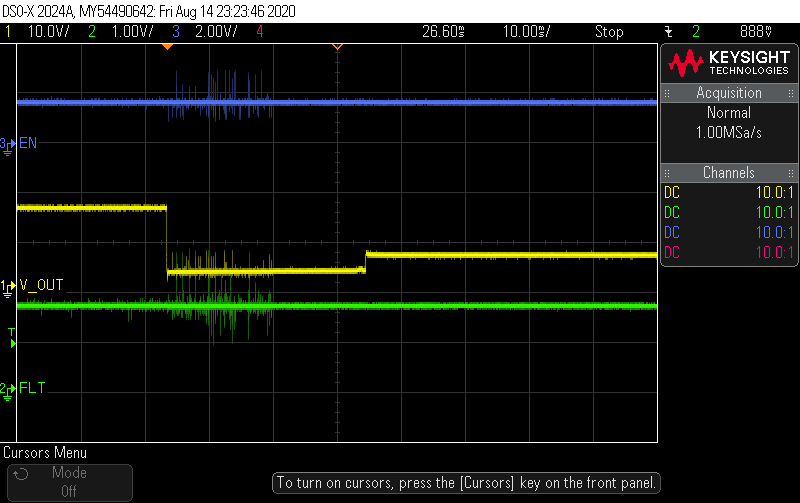Screen dimensions: 800x503
Task: Click the trigger level 888 value
Action: (756, 32)
